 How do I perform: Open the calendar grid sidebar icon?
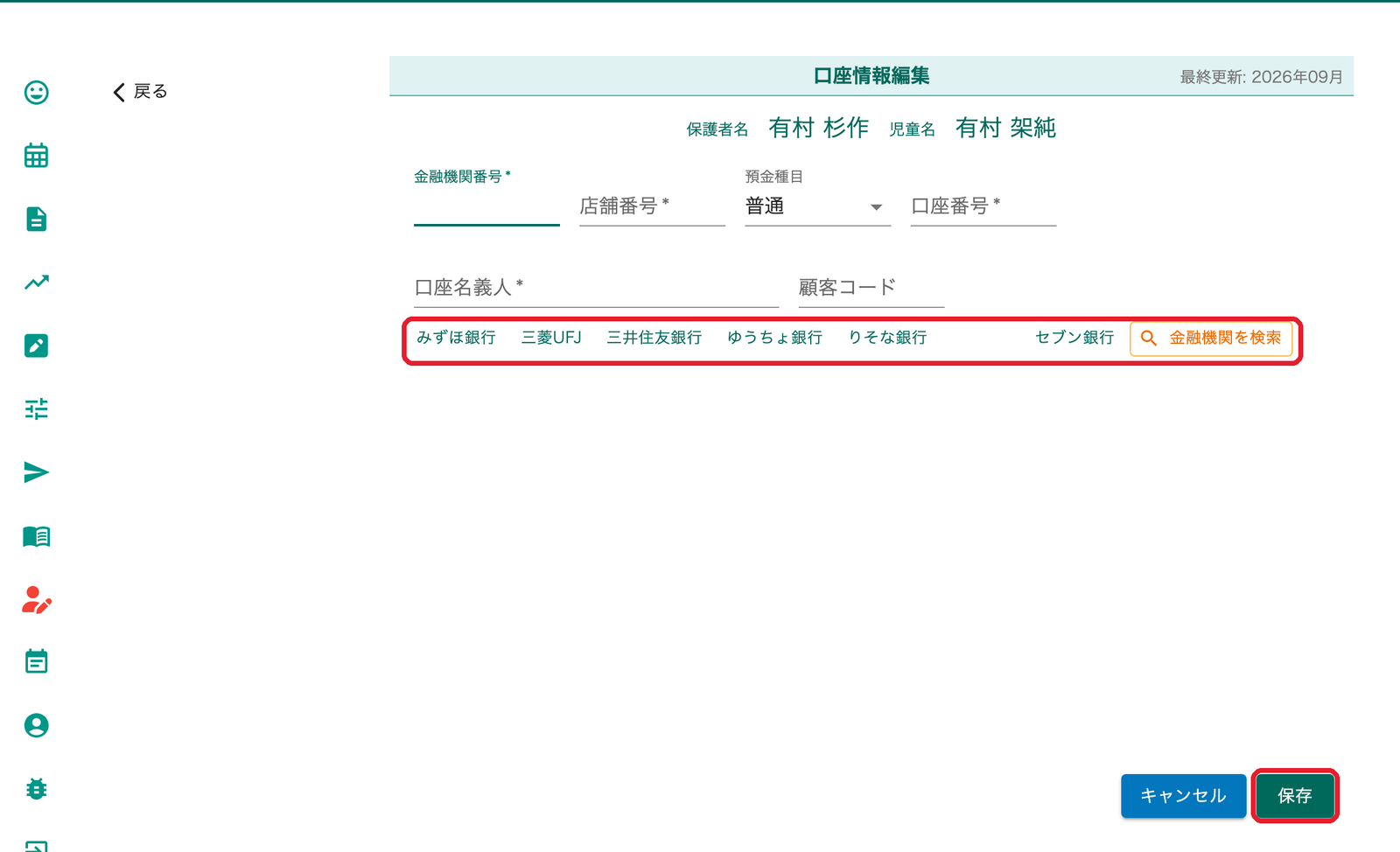[36, 156]
